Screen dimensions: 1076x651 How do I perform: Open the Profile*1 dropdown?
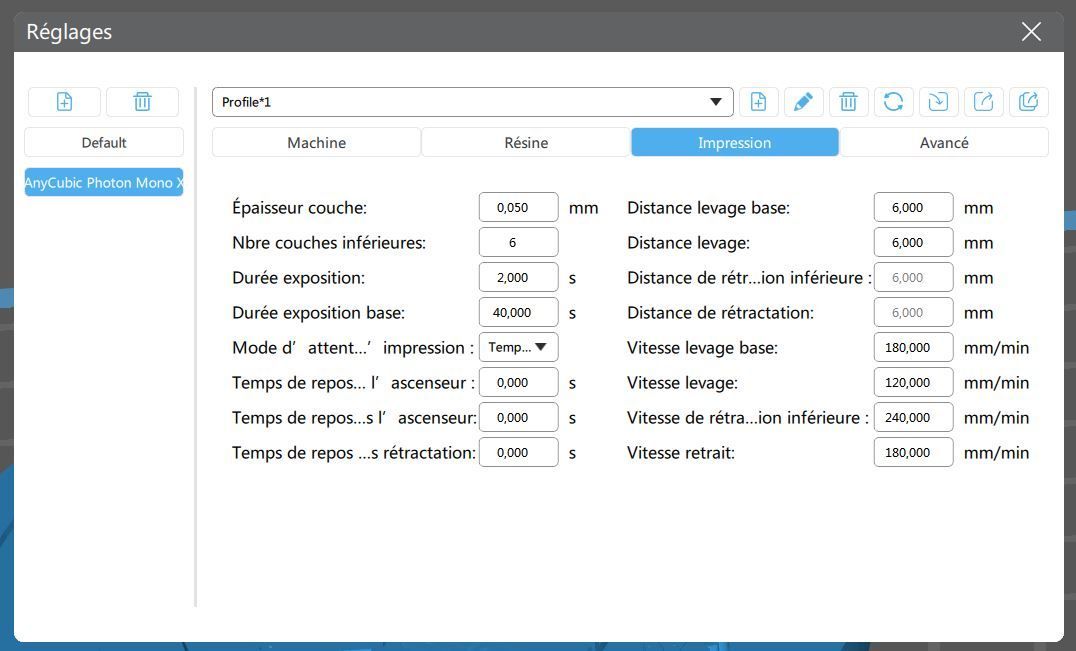473,102
